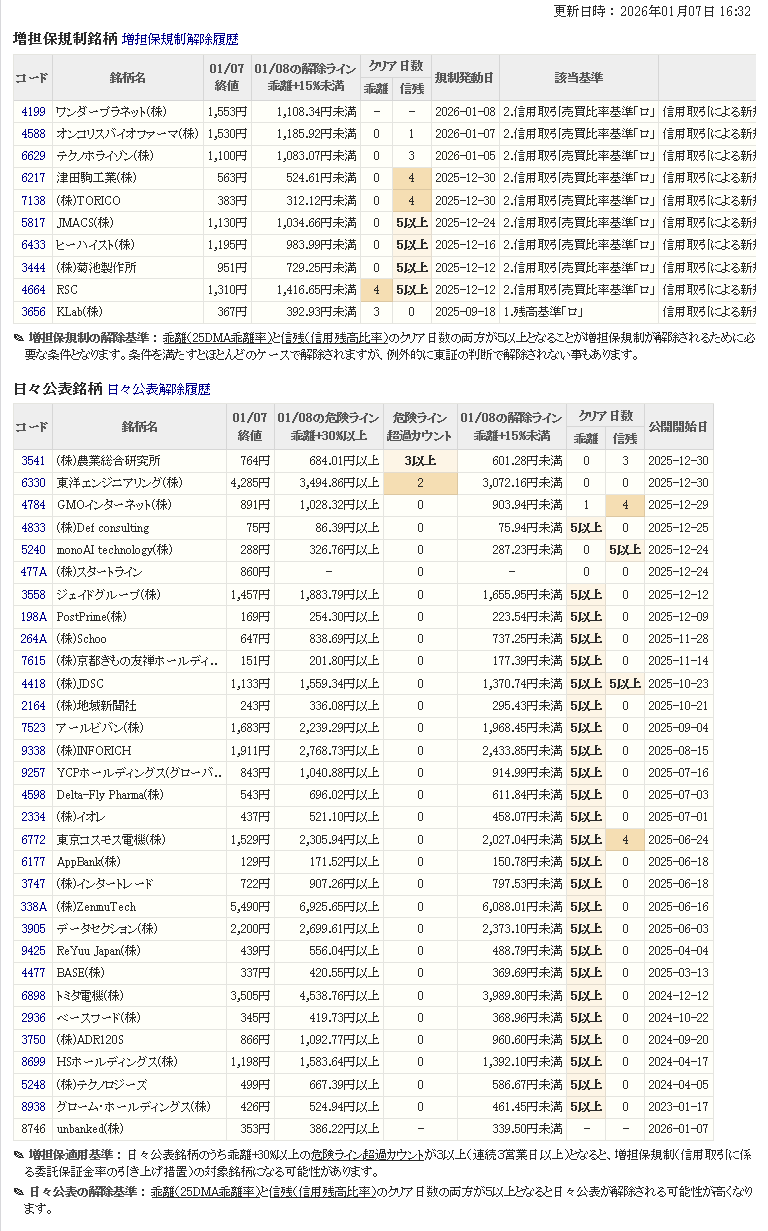Select stock code 338A ZenmuTech
The width and height of the screenshot is (768, 1231).
click(x=33, y=906)
